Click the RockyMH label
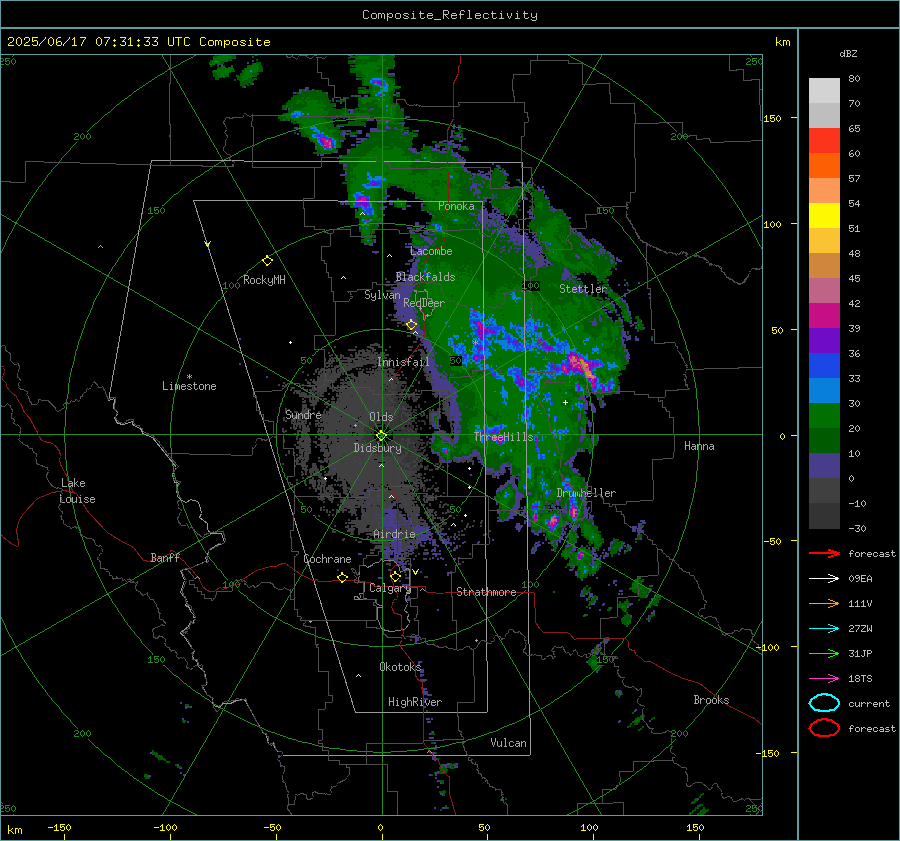The image size is (900, 841). pyautogui.click(x=264, y=280)
